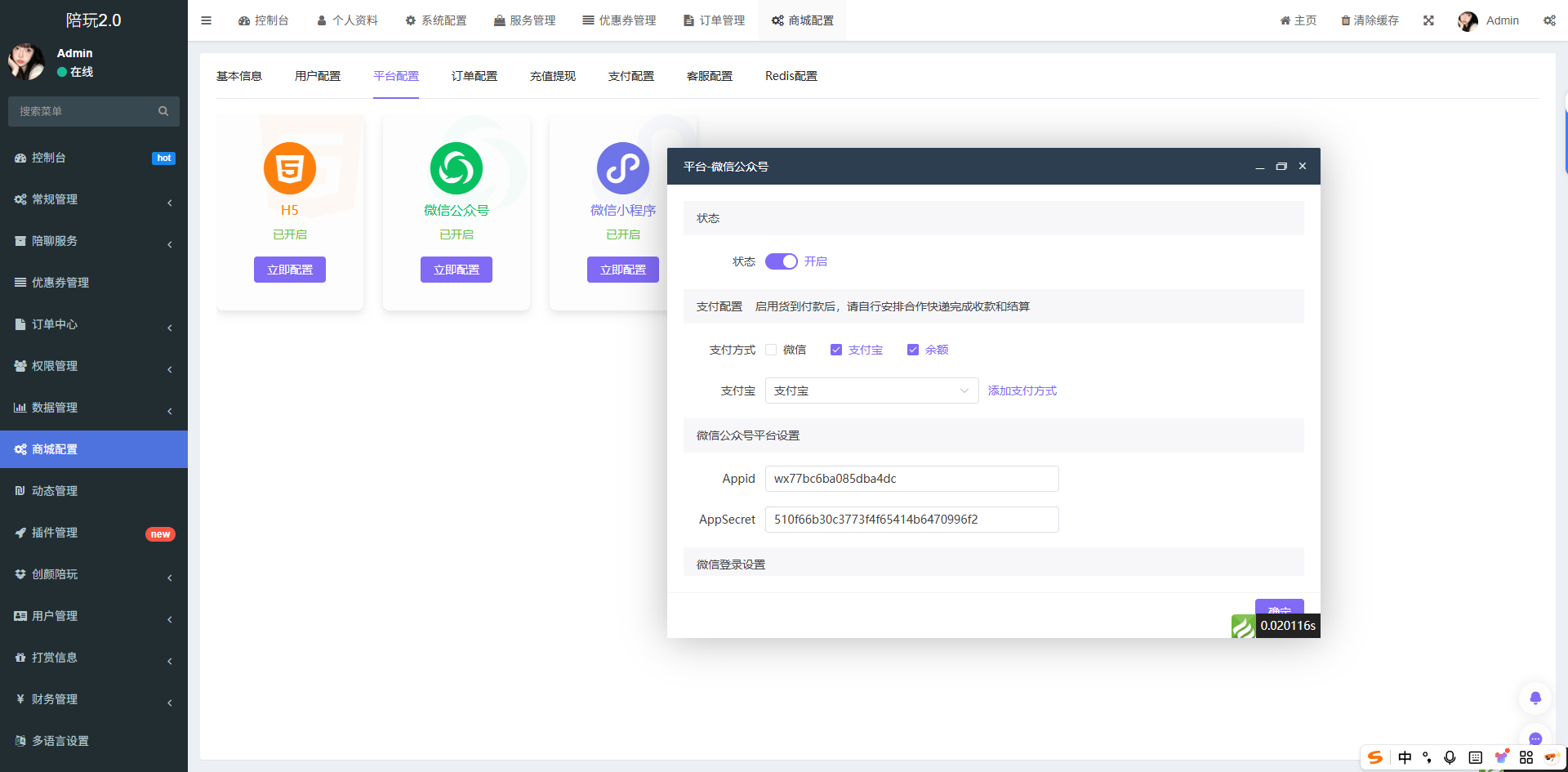The height and width of the screenshot is (772, 1568).
Task: Expand 创颜陪玩 in the sidebar
Action: [x=94, y=574]
